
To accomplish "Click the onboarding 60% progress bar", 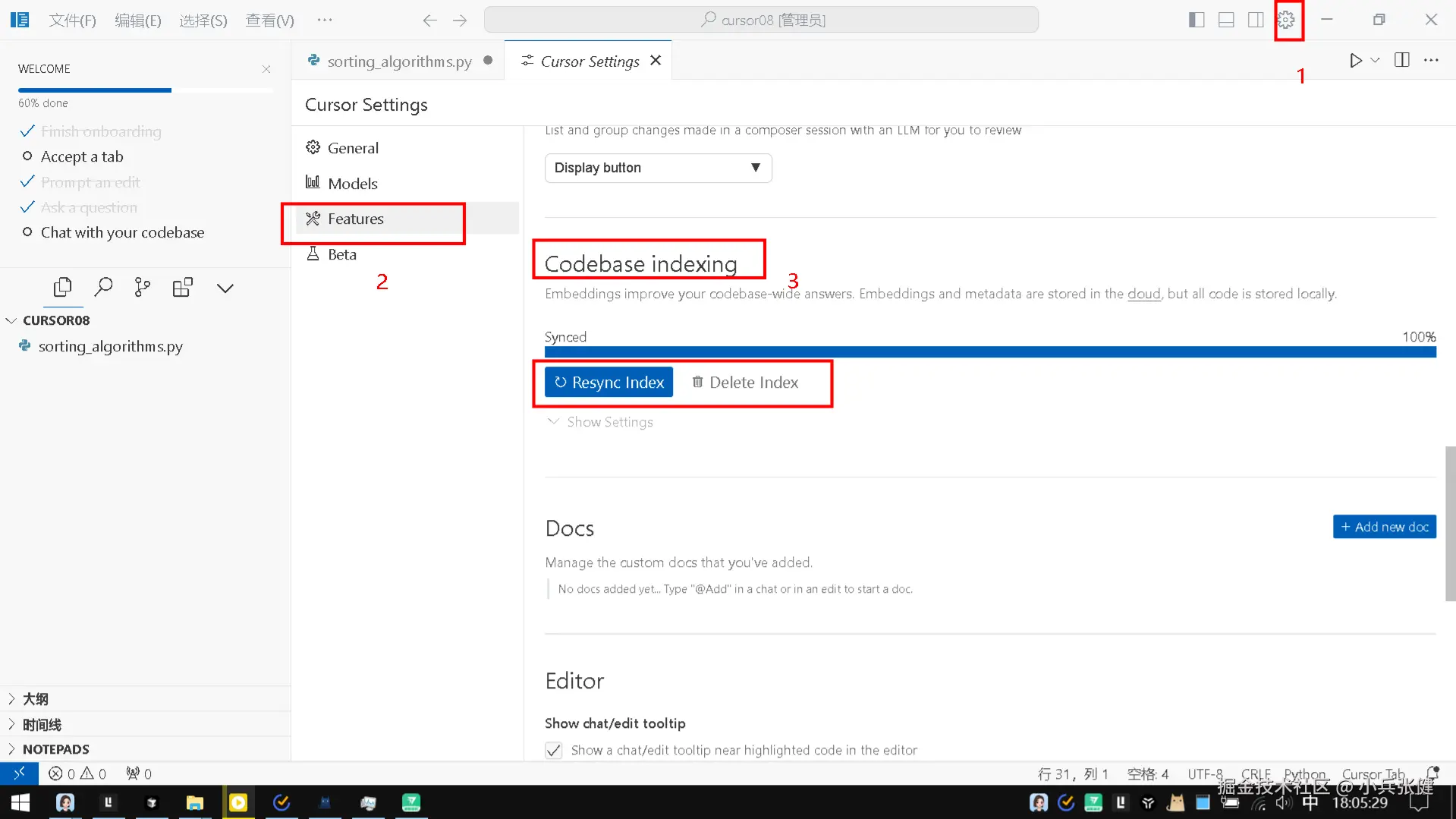I will (146, 90).
